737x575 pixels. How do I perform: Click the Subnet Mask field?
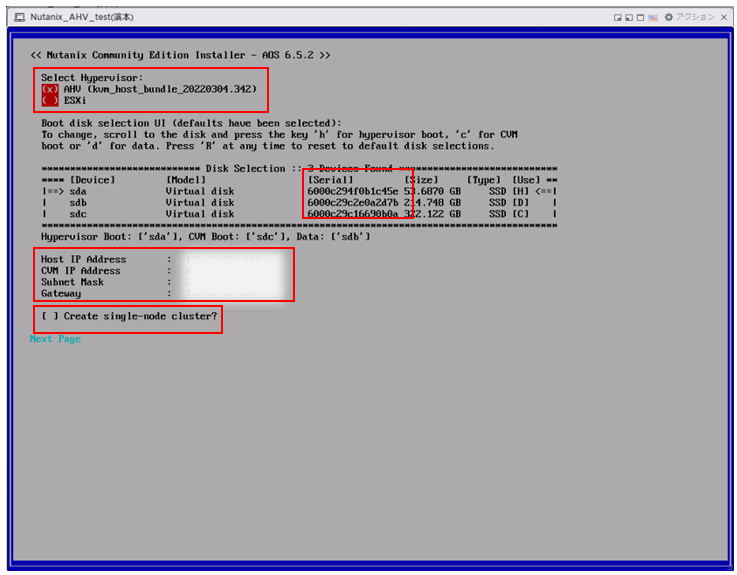pos(231,282)
